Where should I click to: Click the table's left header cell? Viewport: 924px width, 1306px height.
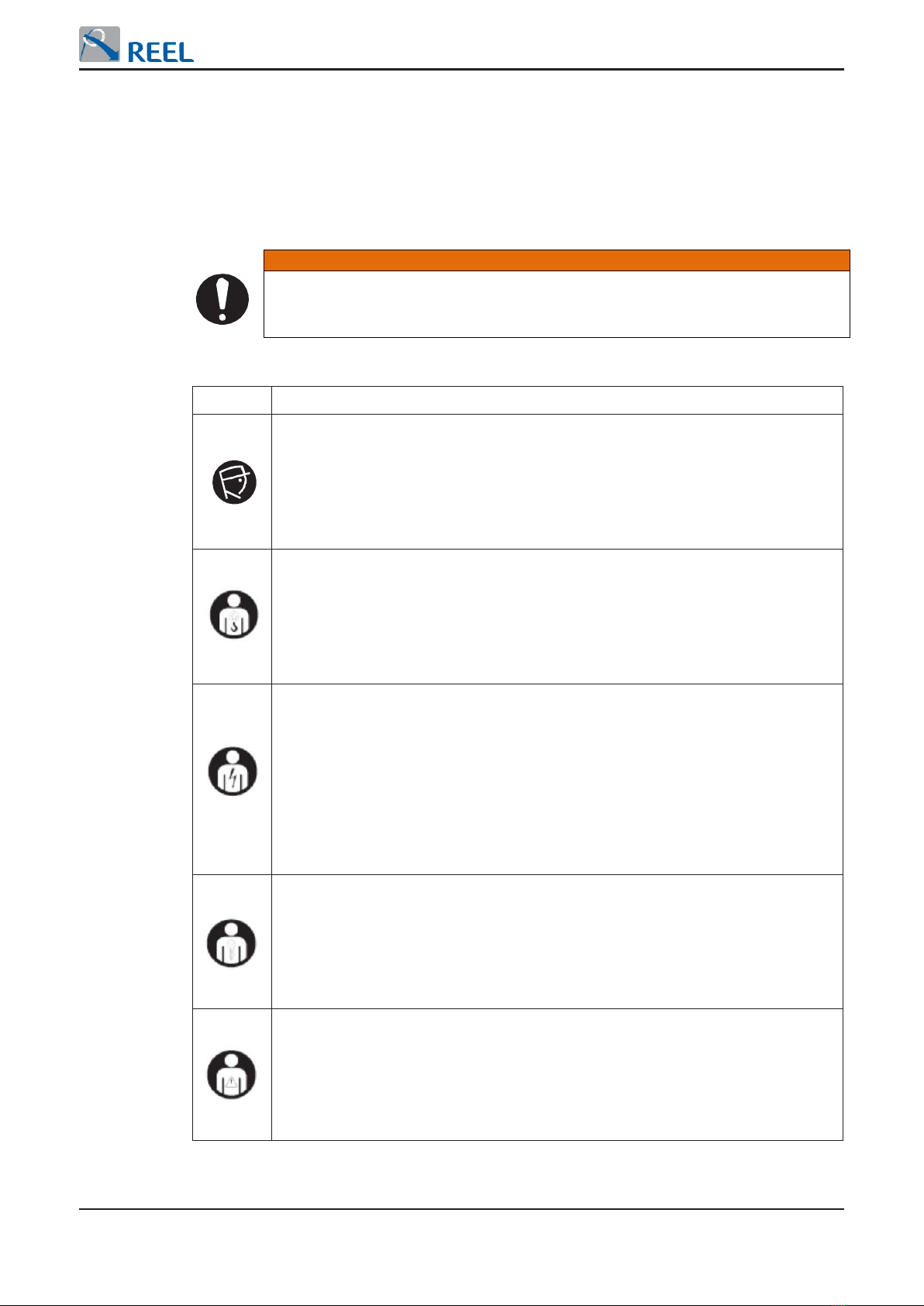[232, 400]
